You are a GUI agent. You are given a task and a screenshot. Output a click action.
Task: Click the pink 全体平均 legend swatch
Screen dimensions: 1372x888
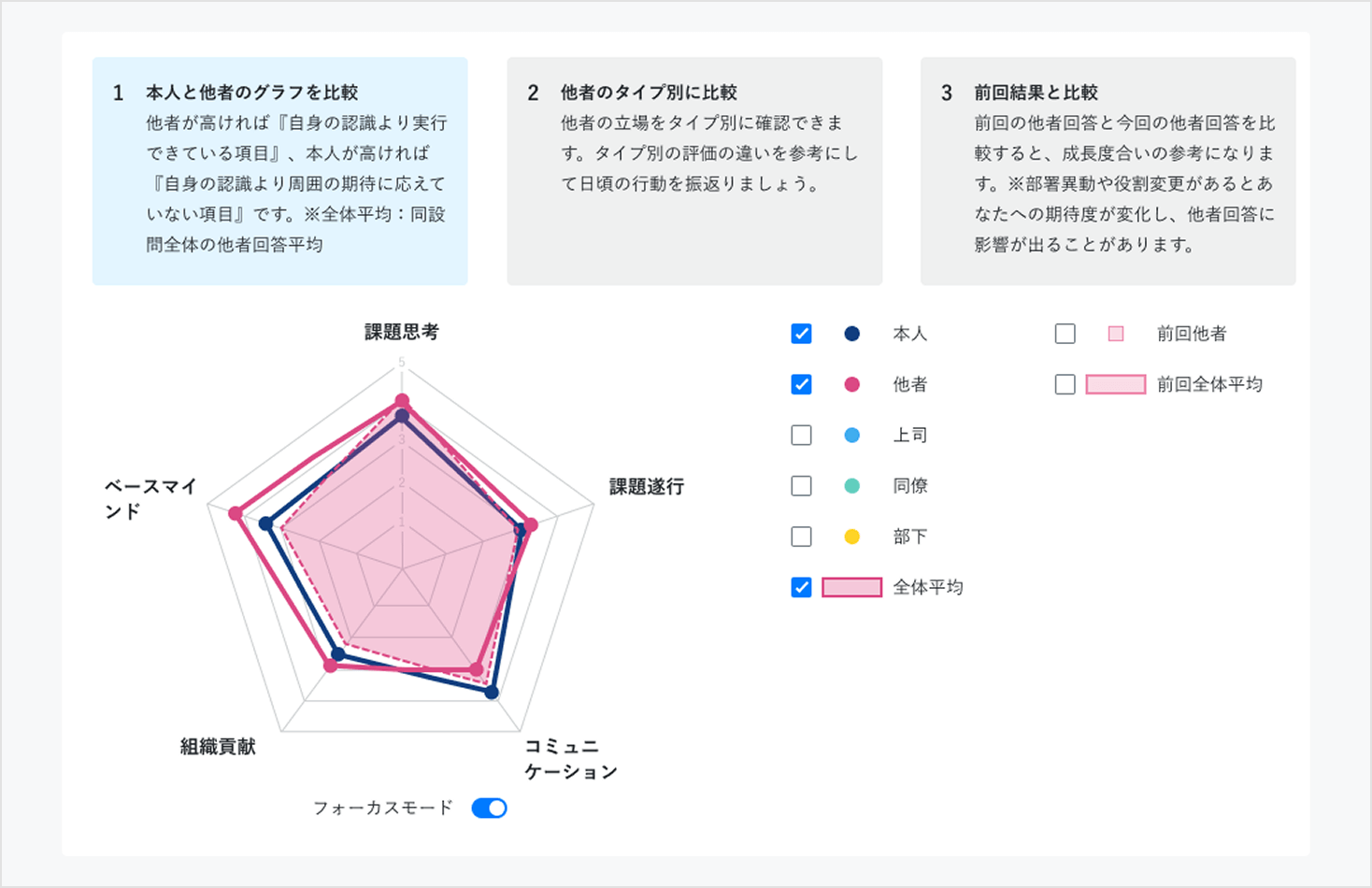[851, 587]
